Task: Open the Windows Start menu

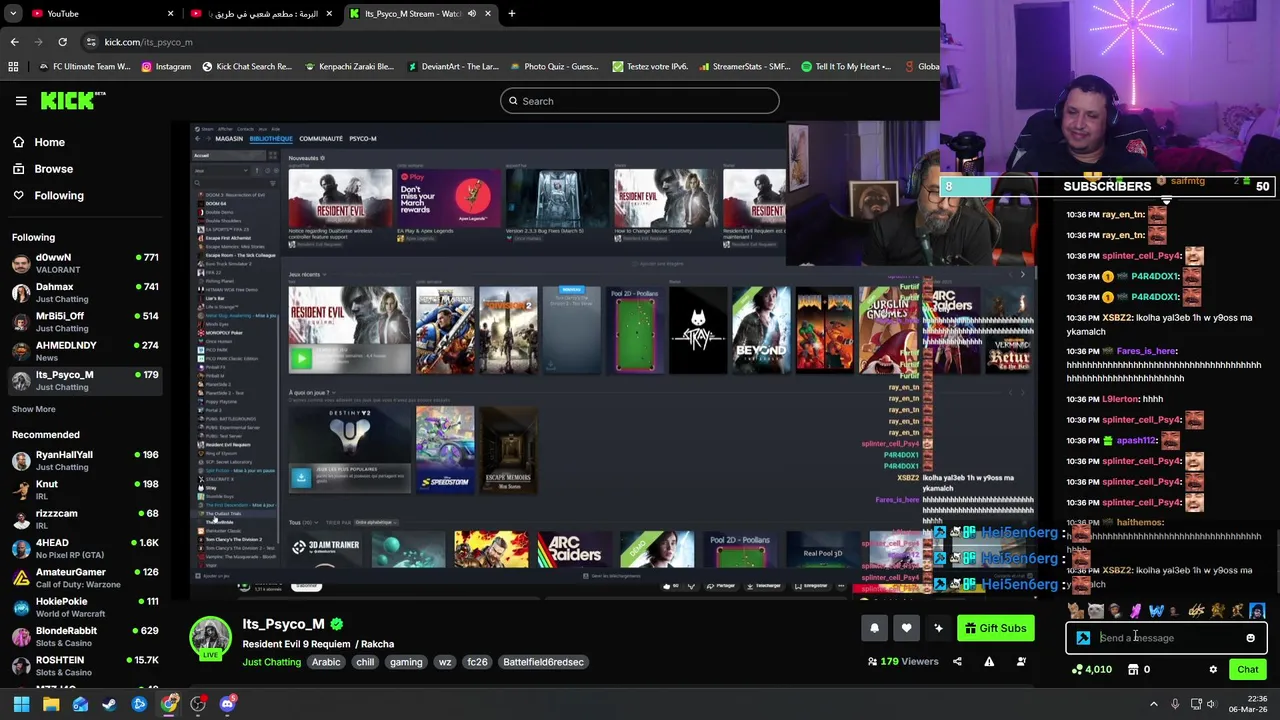Action: tap(21, 705)
